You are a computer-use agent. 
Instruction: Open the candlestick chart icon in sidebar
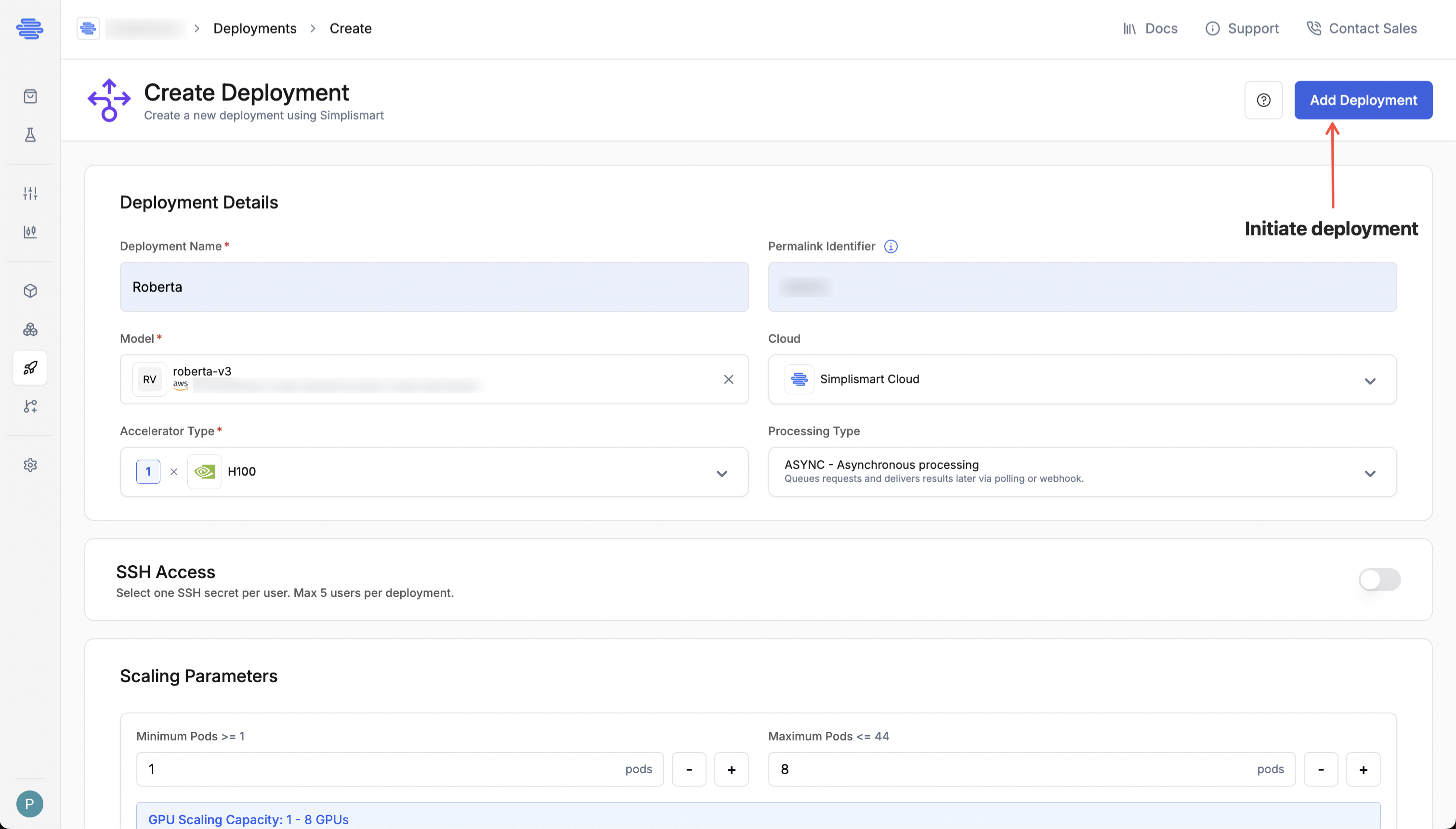(30, 232)
